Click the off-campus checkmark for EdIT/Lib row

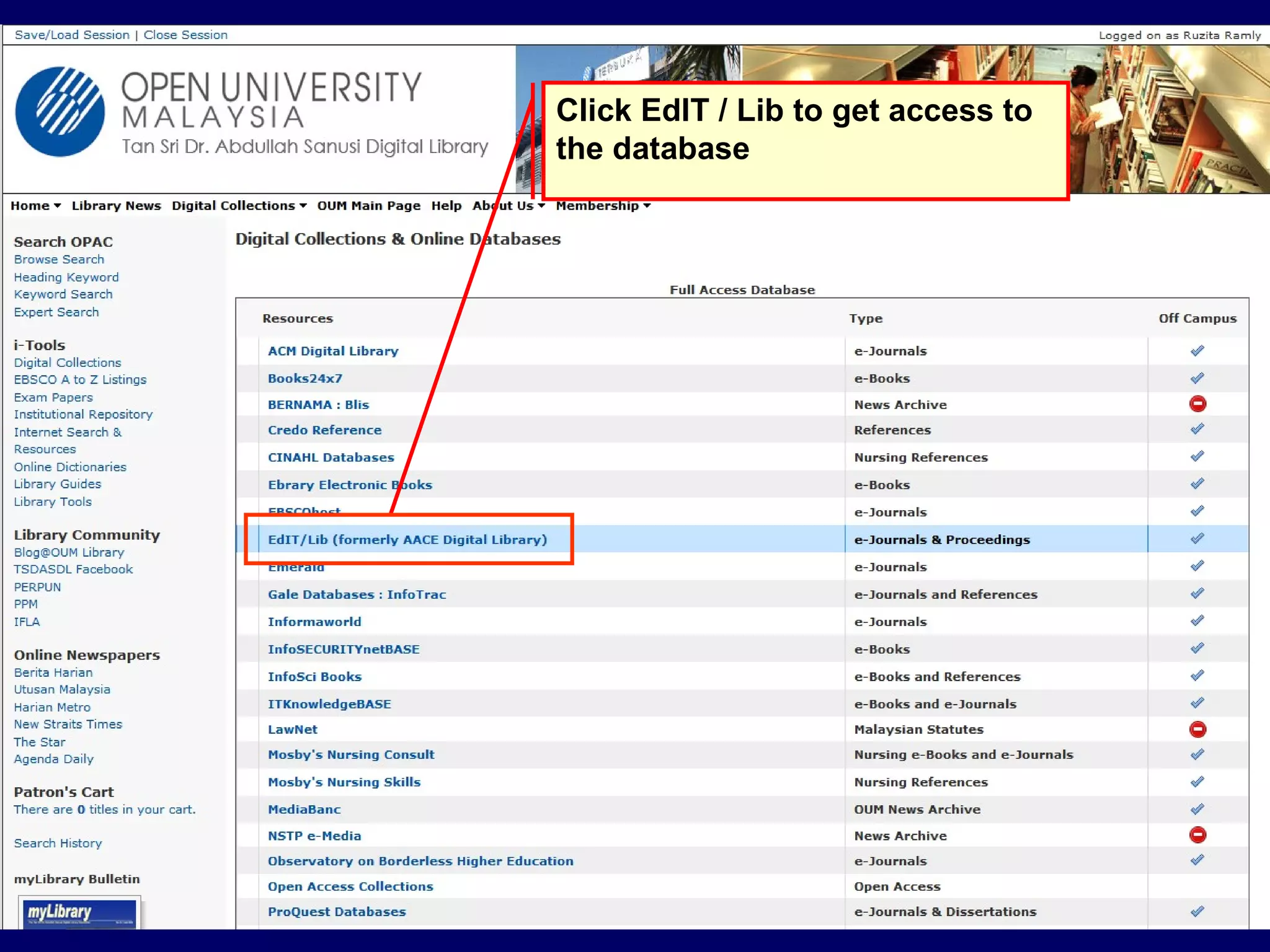[x=1197, y=539]
